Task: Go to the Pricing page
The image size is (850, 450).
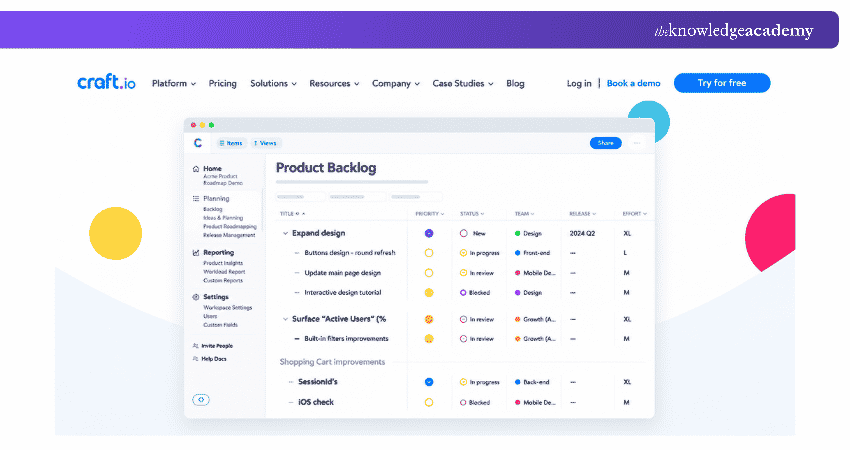Action: point(222,83)
